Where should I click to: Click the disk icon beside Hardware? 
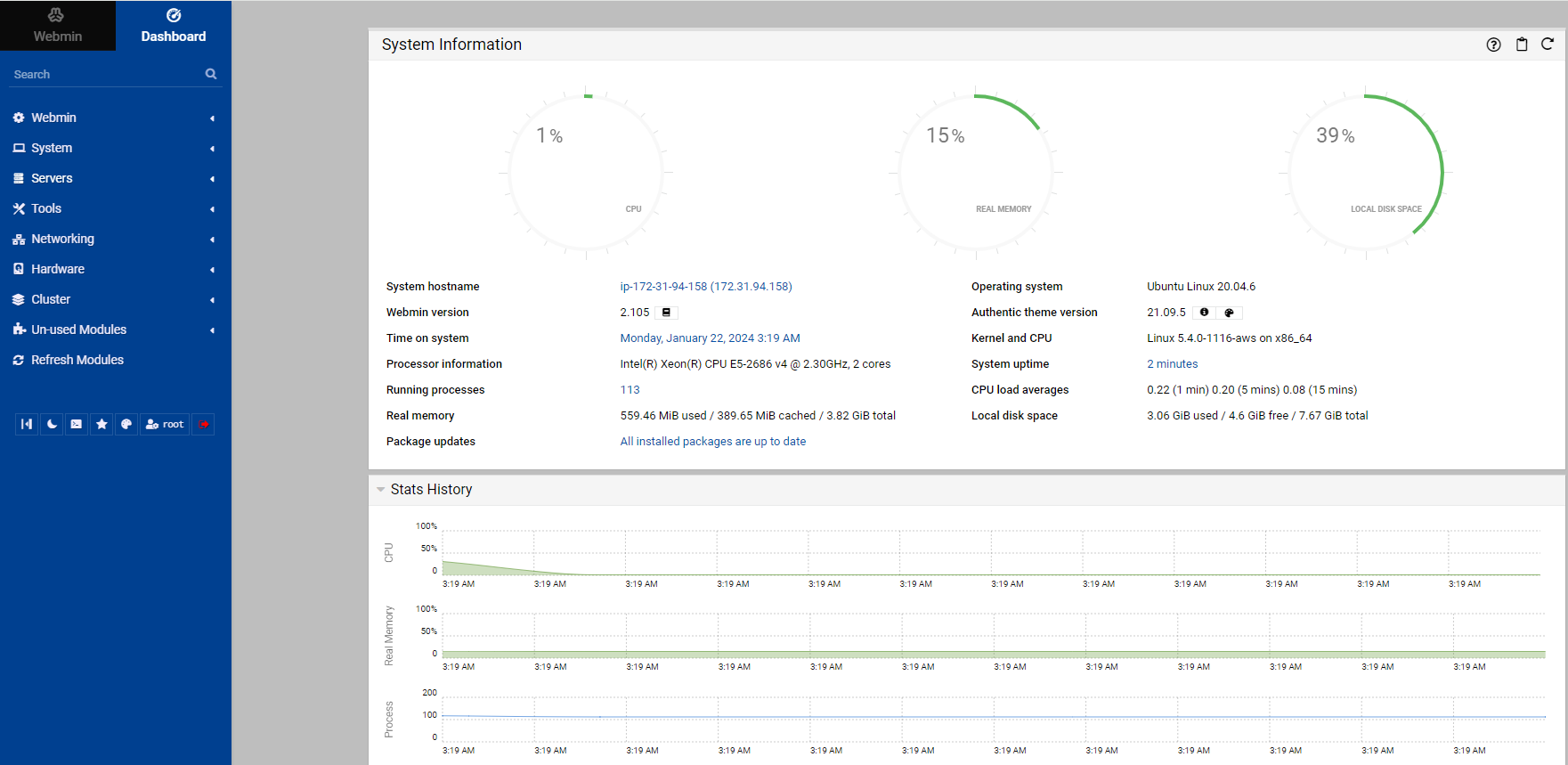[x=19, y=269]
